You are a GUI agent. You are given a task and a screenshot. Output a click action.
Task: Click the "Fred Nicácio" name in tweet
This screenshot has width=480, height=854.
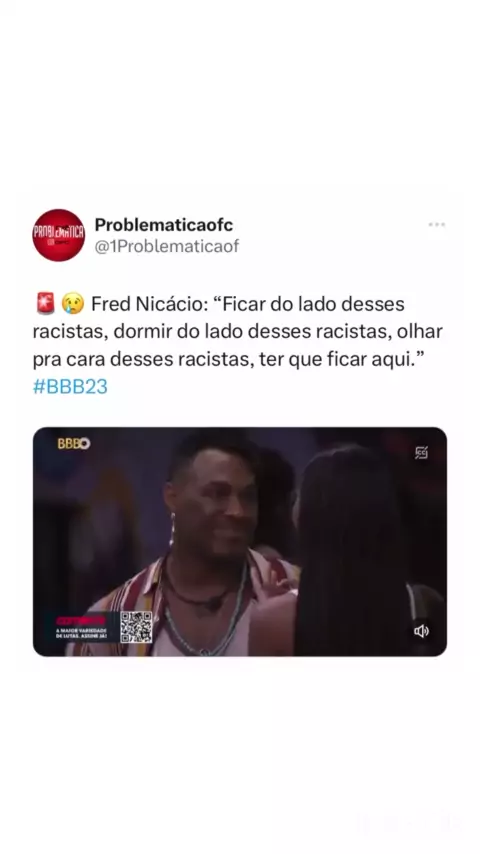(x=147, y=304)
